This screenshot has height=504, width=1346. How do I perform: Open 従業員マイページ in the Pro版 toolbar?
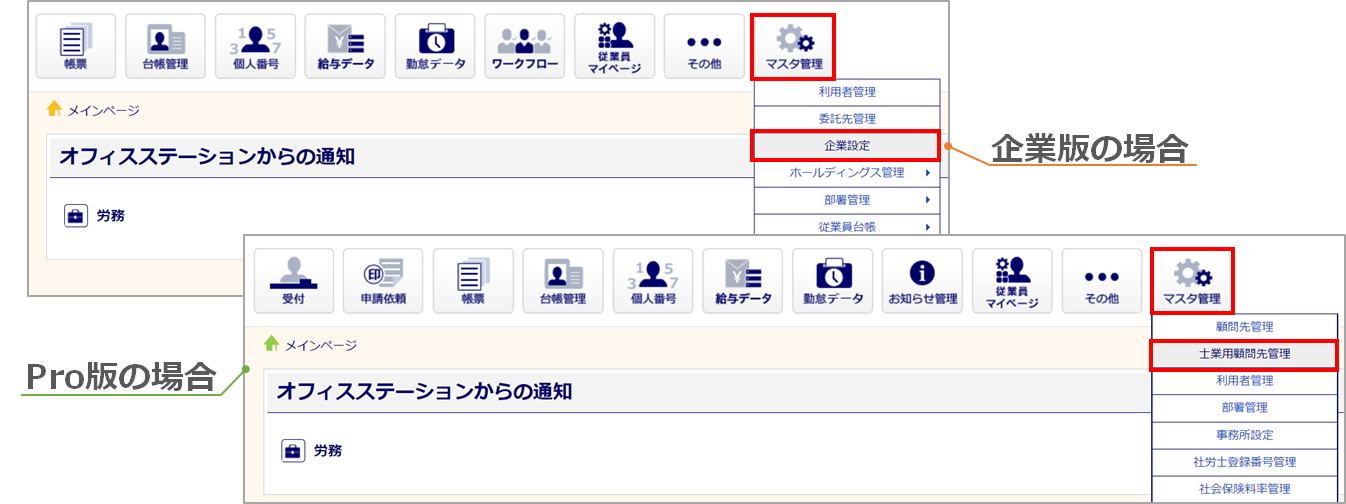pos(1012,281)
